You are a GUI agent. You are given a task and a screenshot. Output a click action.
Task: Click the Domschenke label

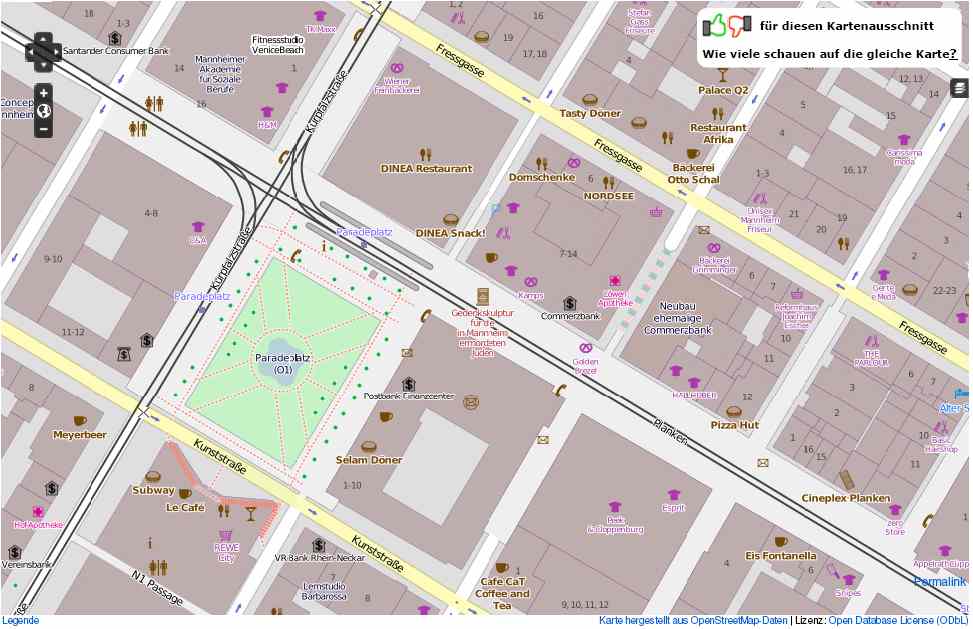(x=542, y=177)
